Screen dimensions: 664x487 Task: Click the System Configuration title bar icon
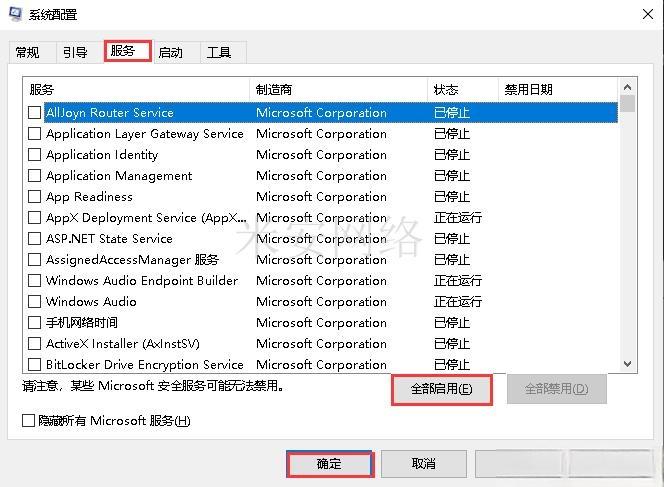15,15
